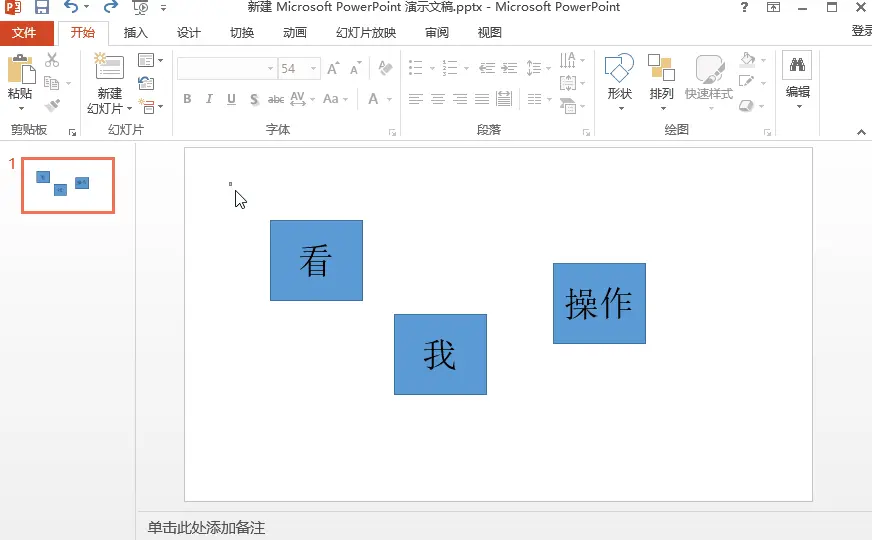Open Editing (编辑) menu

797,81
